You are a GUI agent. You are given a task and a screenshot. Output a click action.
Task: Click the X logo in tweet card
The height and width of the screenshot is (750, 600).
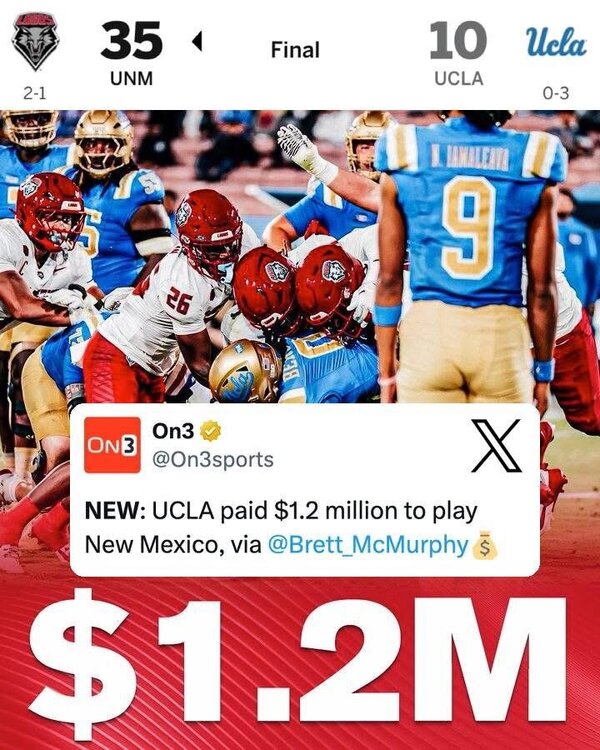point(496,446)
